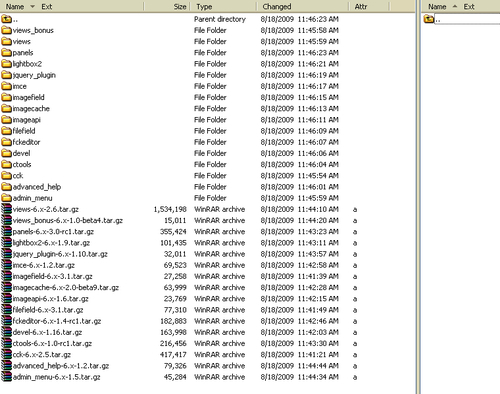
Task: Click the admin_menu folder icon
Action: 6,198
